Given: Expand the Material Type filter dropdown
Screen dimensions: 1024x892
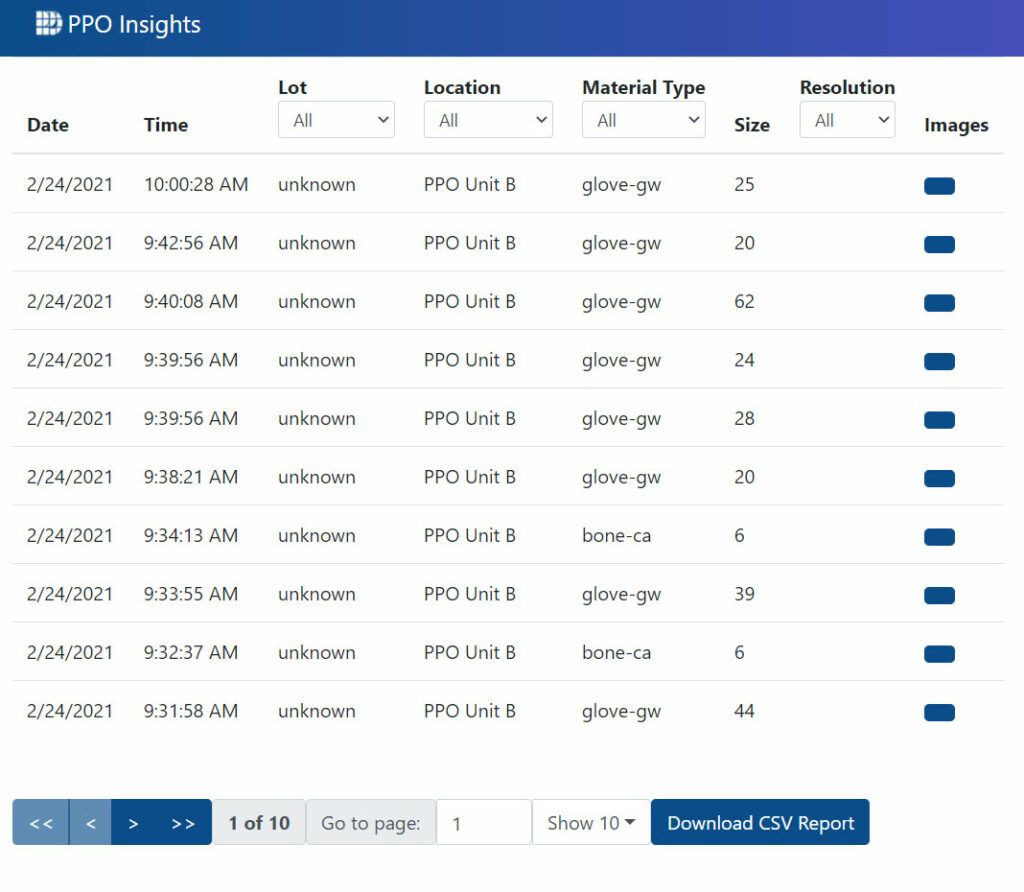Looking at the screenshot, I should pyautogui.click(x=643, y=119).
